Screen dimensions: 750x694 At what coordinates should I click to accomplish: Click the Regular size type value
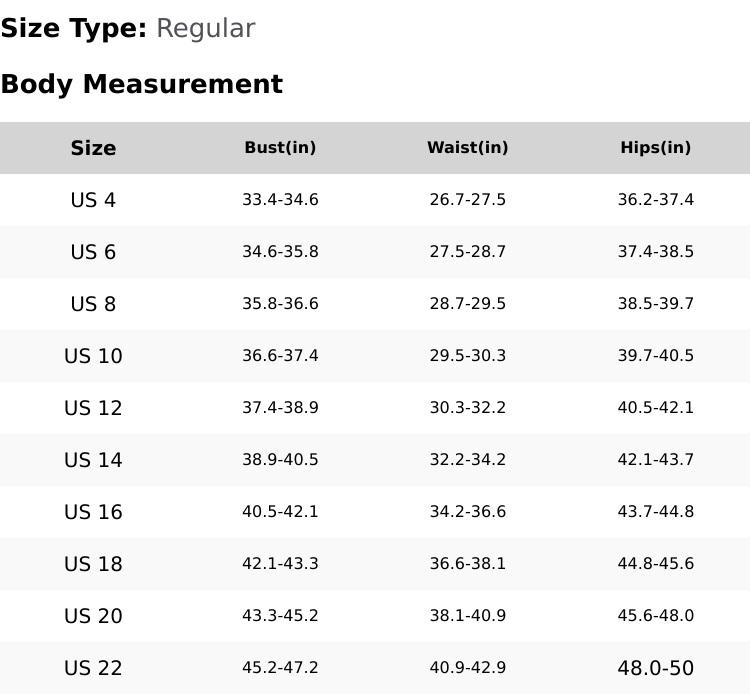[x=205, y=28]
